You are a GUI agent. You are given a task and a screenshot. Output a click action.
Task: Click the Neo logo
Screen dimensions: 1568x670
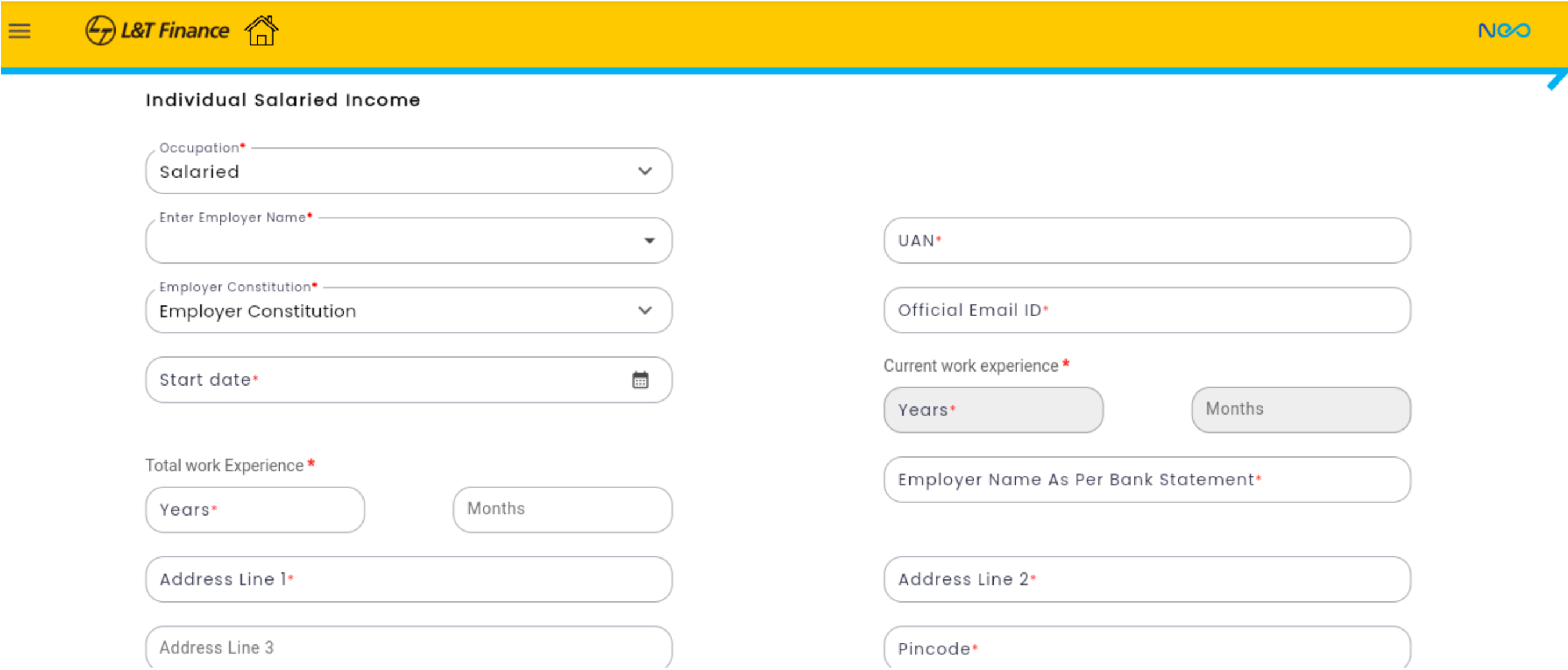(1503, 30)
